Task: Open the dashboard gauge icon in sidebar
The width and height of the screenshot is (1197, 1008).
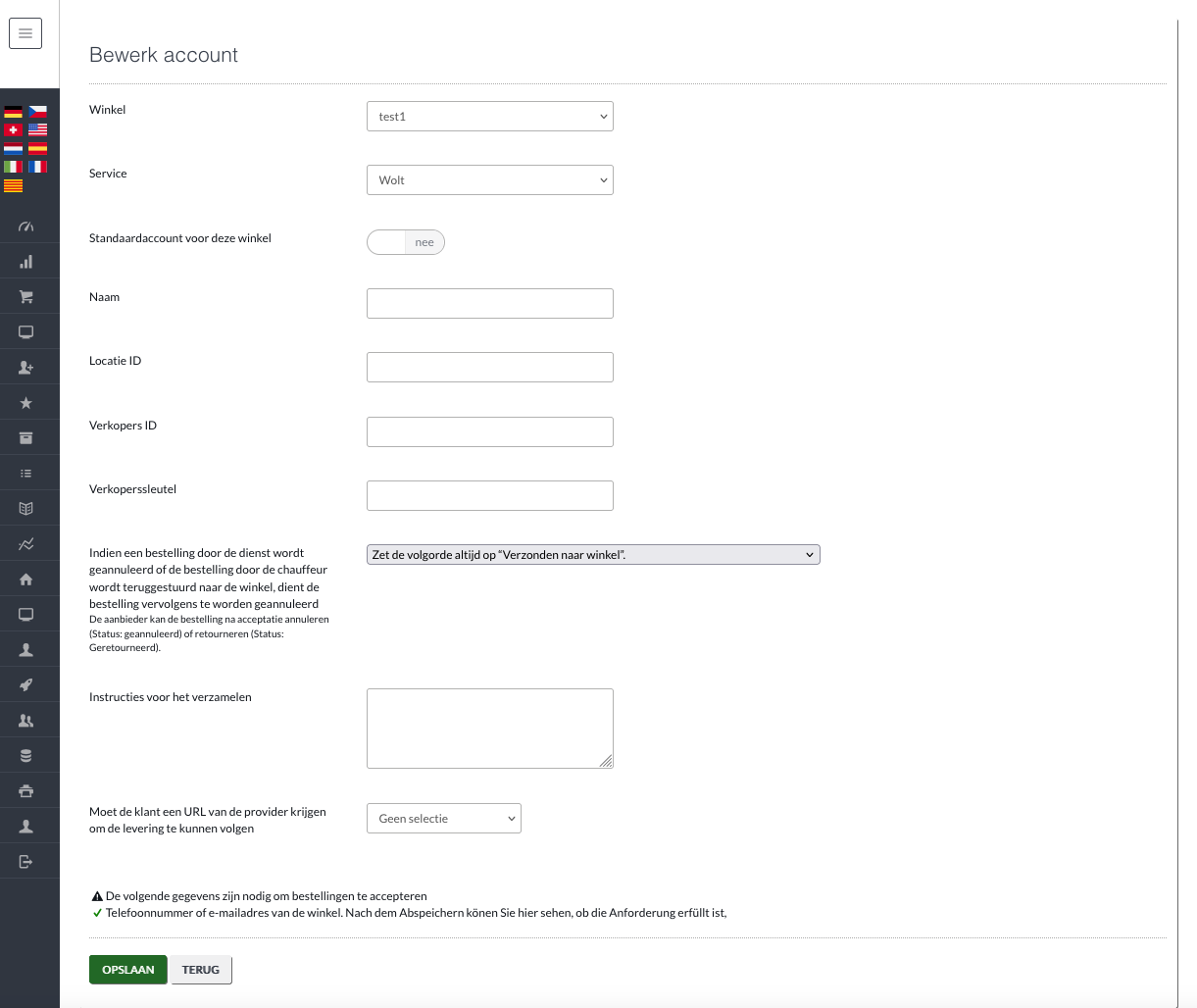Action: coord(26,227)
